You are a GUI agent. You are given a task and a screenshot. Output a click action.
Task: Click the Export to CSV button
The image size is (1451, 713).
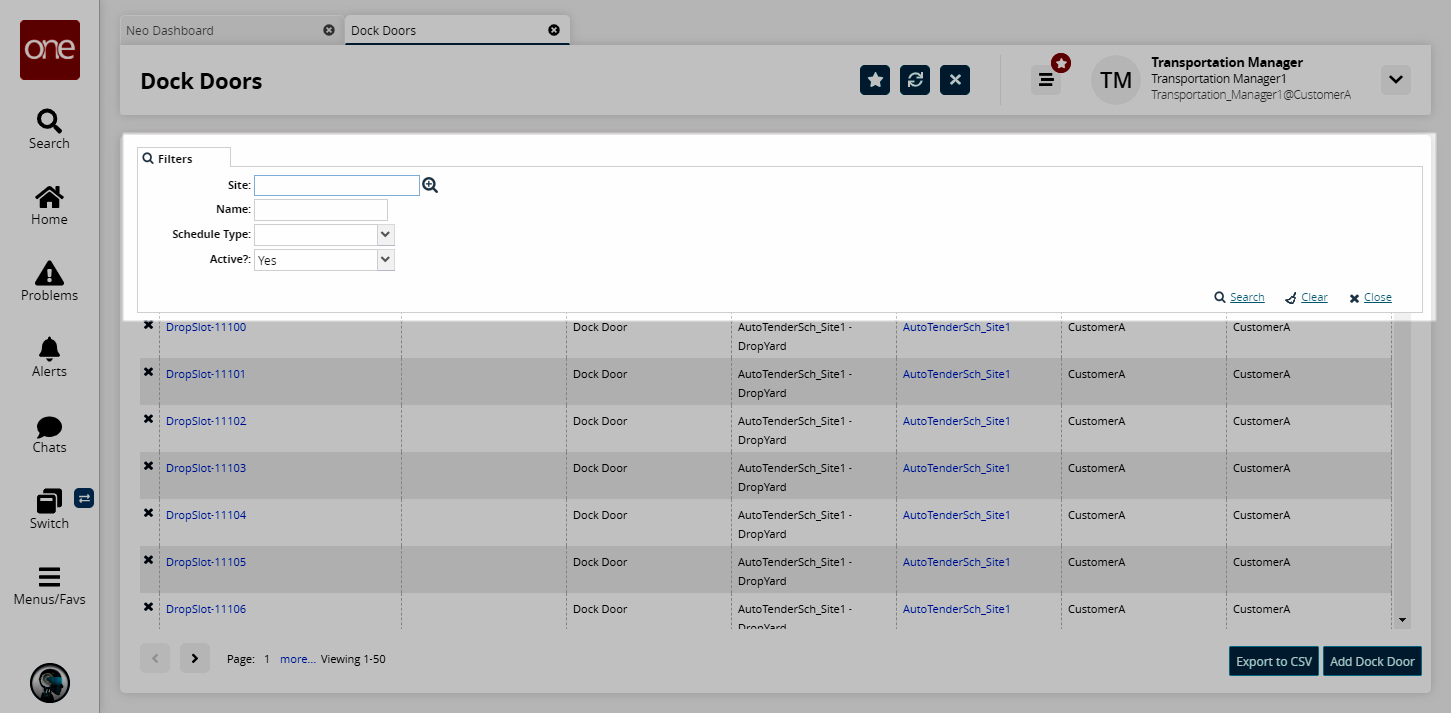(1273, 661)
